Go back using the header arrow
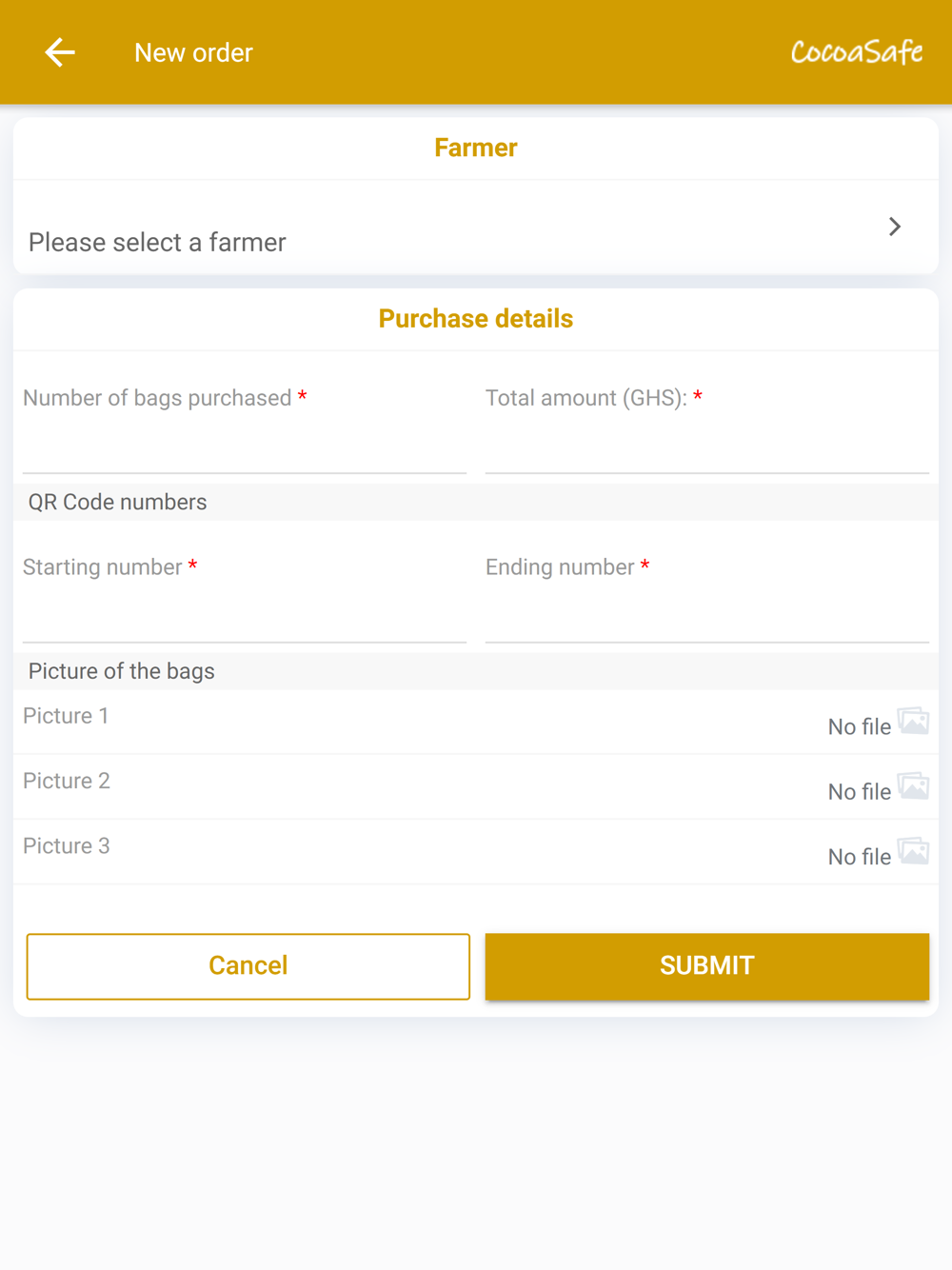 point(60,52)
